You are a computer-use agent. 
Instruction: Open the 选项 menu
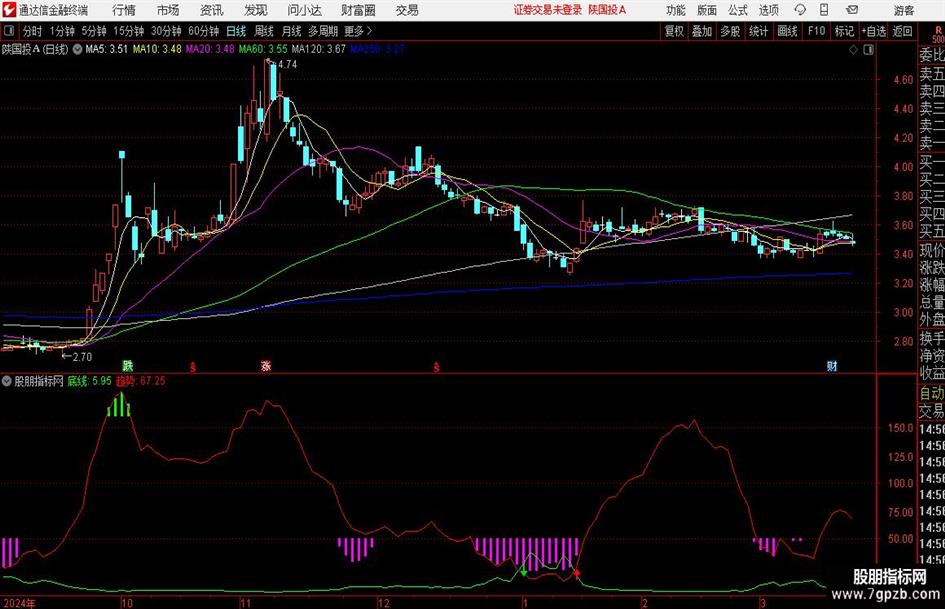click(768, 10)
